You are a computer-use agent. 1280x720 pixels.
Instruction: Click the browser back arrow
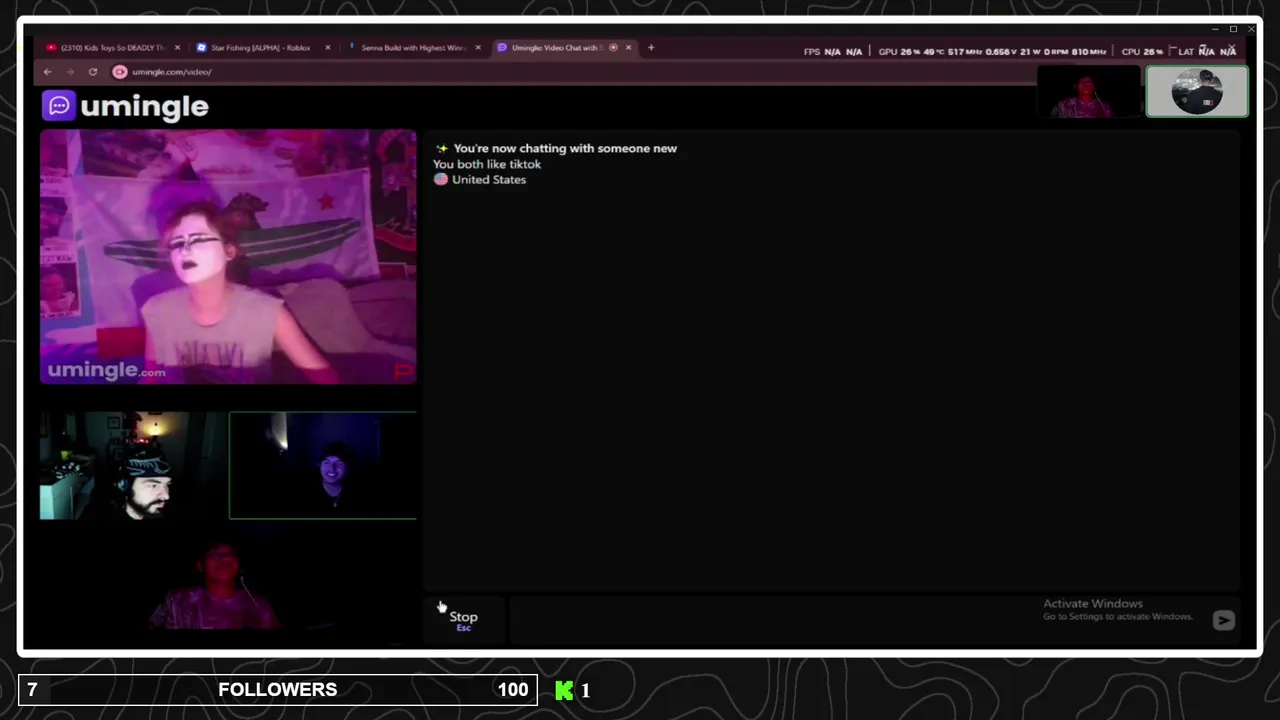point(47,72)
